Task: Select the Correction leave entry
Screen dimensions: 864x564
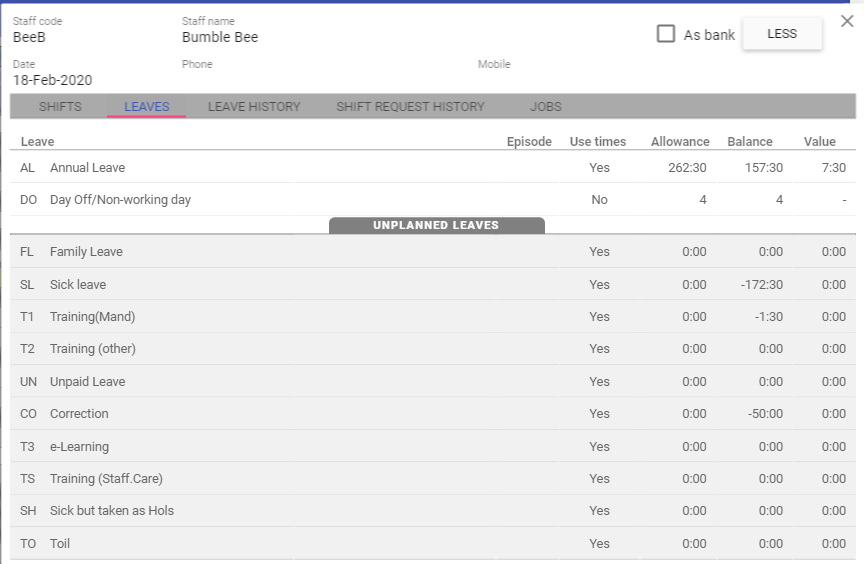Action: pos(79,414)
